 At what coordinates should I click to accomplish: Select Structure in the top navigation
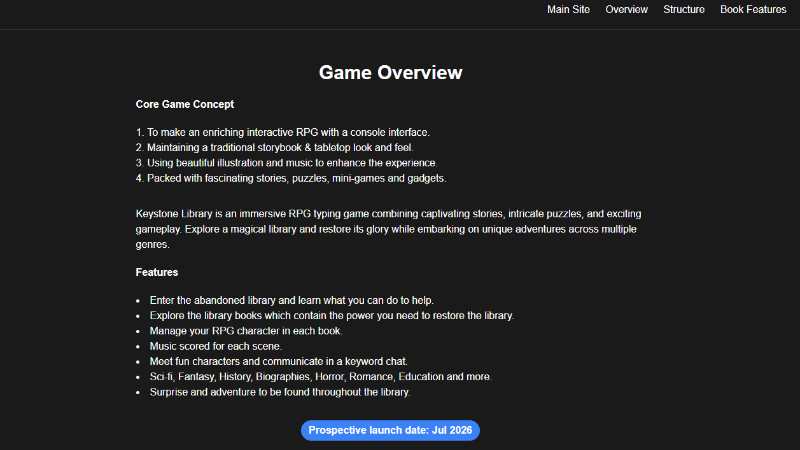click(x=684, y=10)
